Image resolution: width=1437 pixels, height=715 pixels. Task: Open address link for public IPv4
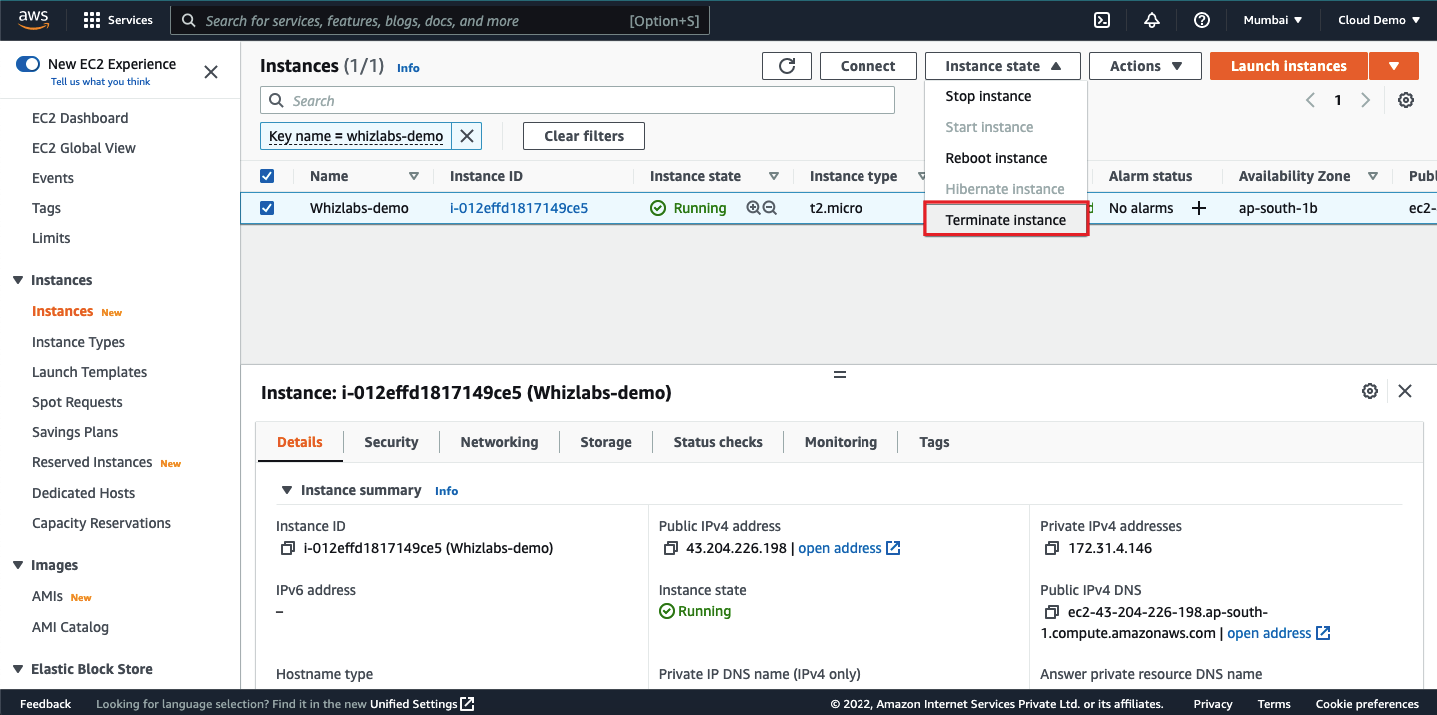(x=849, y=548)
